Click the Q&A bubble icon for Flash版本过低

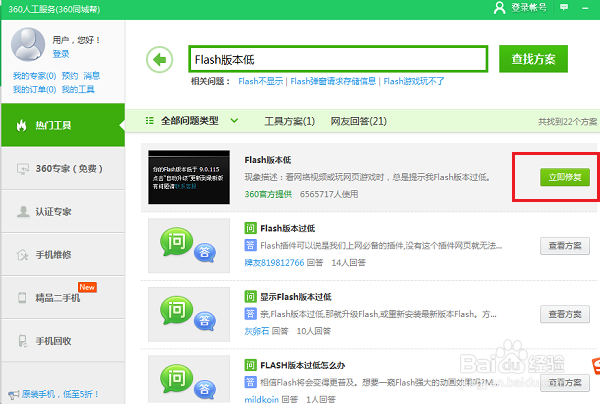point(188,245)
